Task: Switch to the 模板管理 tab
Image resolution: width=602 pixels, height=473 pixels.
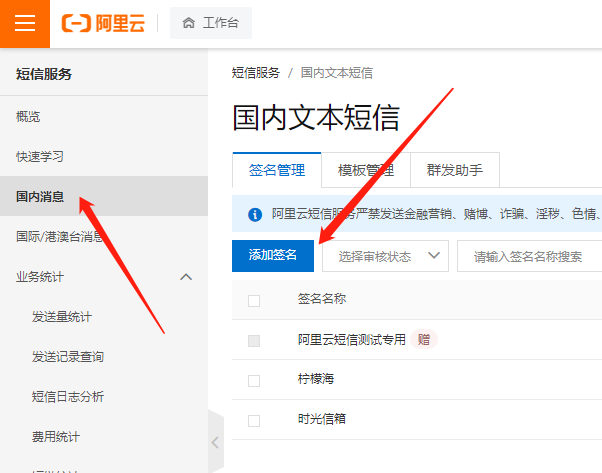Action: tap(366, 170)
